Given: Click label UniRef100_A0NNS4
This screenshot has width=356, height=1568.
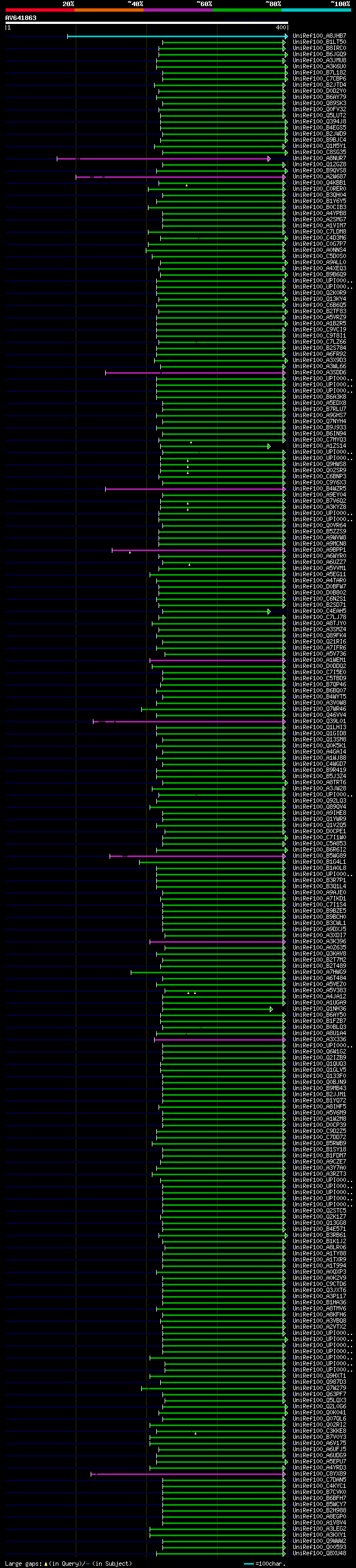Looking at the screenshot, I should pos(319,250).
